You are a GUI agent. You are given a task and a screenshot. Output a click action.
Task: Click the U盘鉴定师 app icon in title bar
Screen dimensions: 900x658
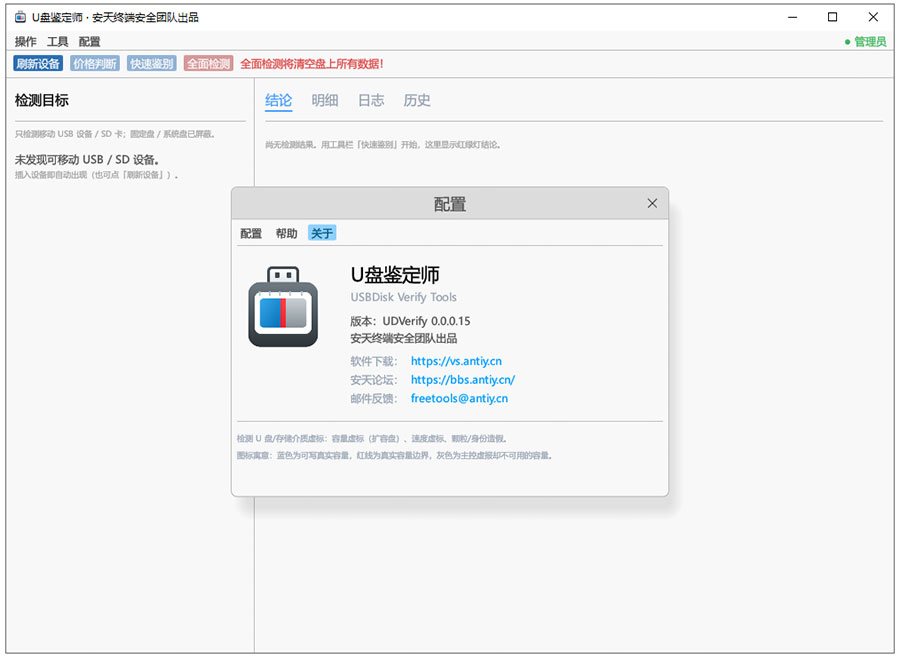click(x=21, y=17)
